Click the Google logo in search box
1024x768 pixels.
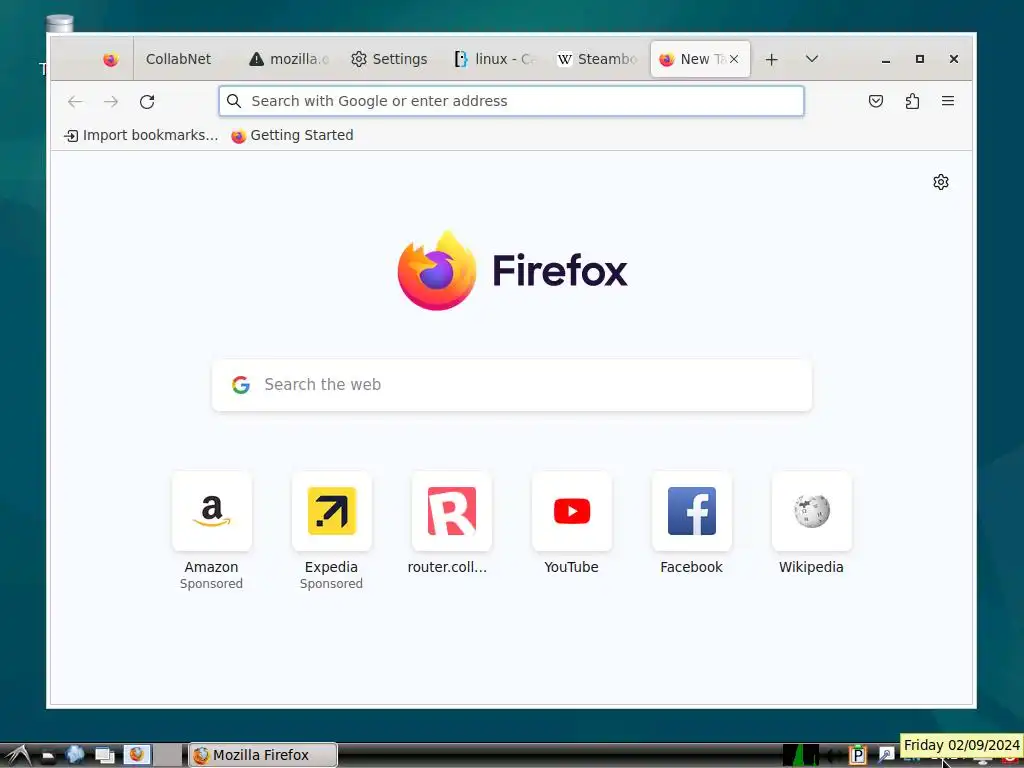coord(241,385)
